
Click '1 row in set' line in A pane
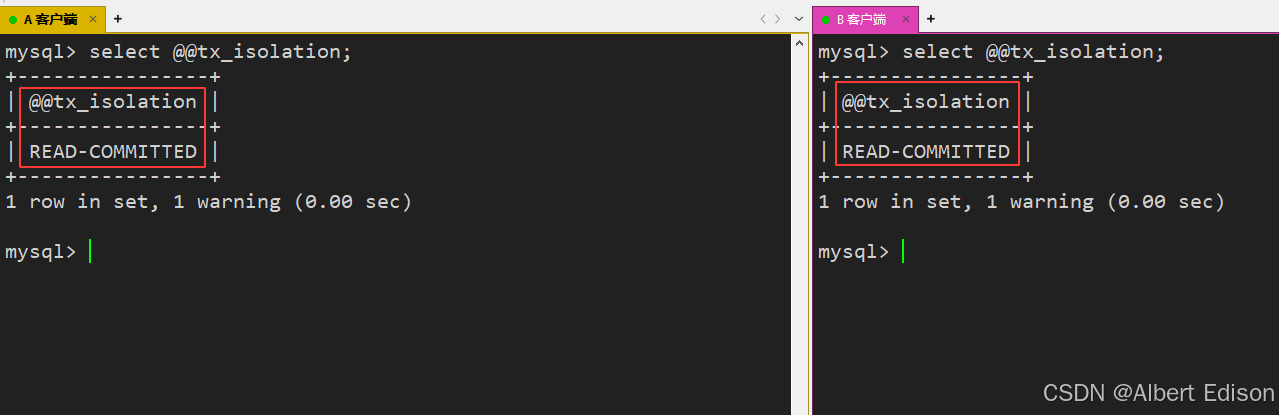(209, 202)
